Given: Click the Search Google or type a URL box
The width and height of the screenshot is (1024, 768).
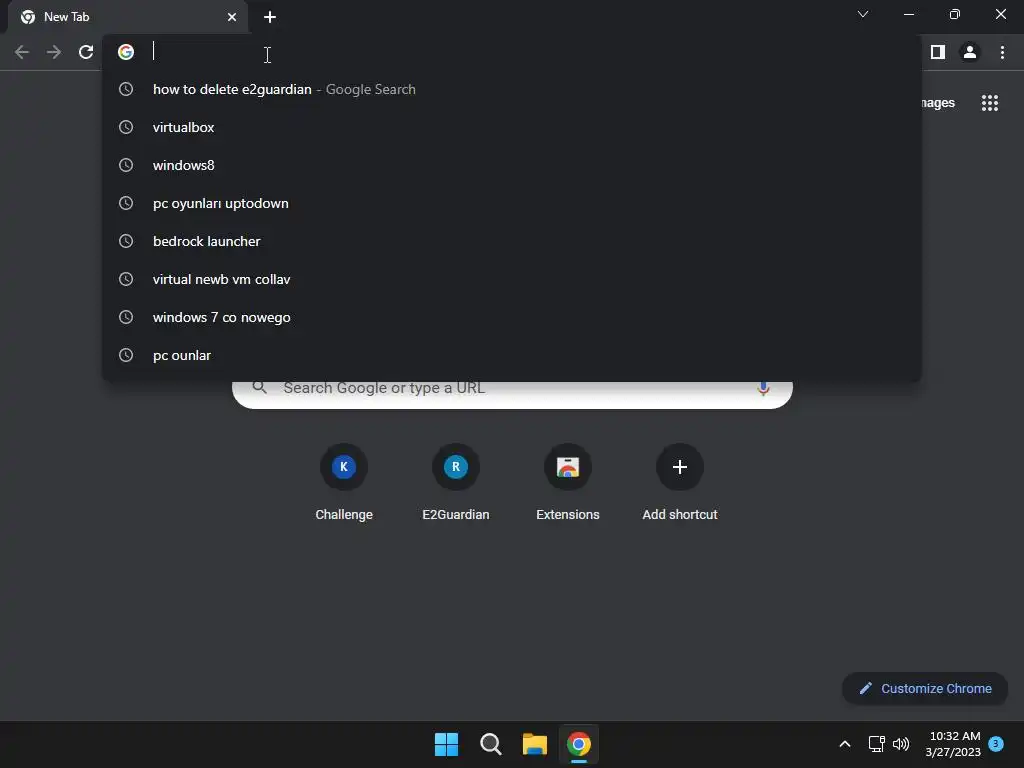Looking at the screenshot, I should pos(513,394).
